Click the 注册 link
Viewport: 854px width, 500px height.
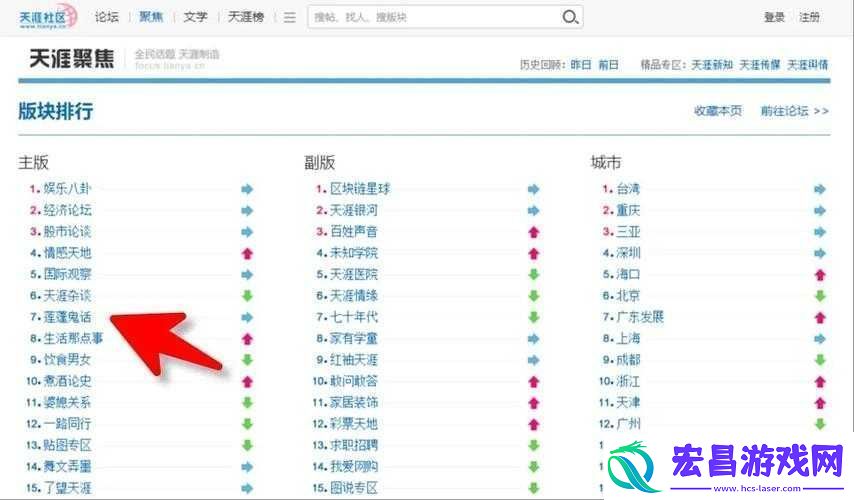809,17
